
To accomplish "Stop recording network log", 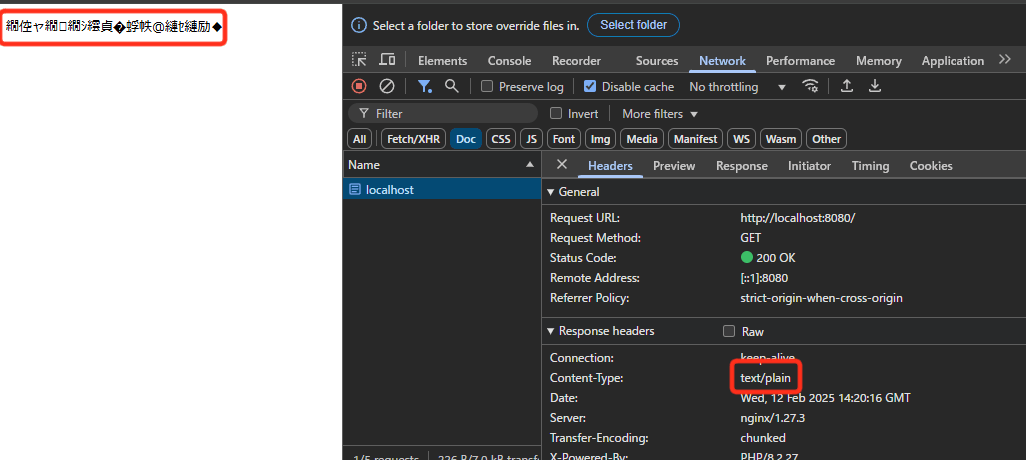I will pos(359,87).
